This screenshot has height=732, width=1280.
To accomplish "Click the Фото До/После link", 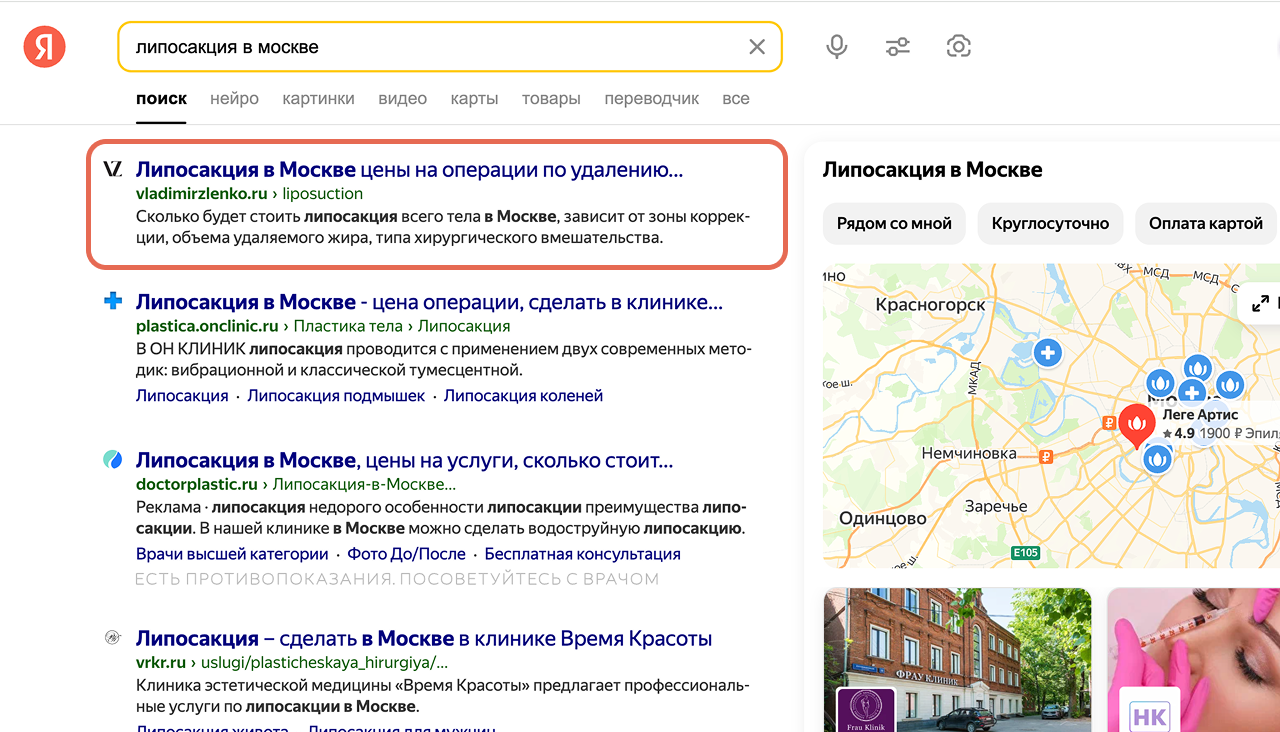I will [x=406, y=554].
